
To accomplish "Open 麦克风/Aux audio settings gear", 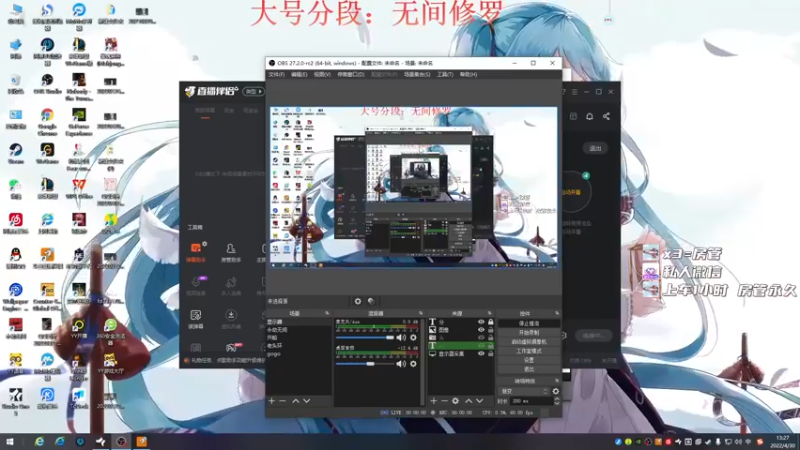I will point(413,338).
